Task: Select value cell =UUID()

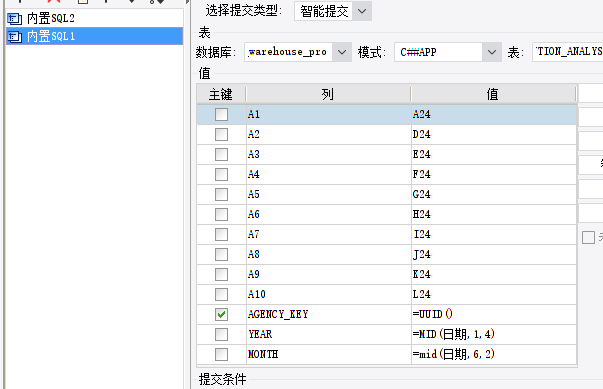Action: [x=493, y=314]
